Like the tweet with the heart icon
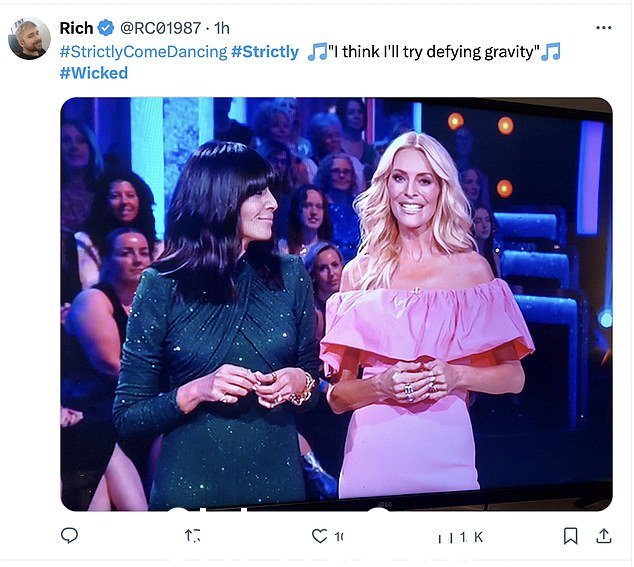634x567 pixels. pos(319,536)
